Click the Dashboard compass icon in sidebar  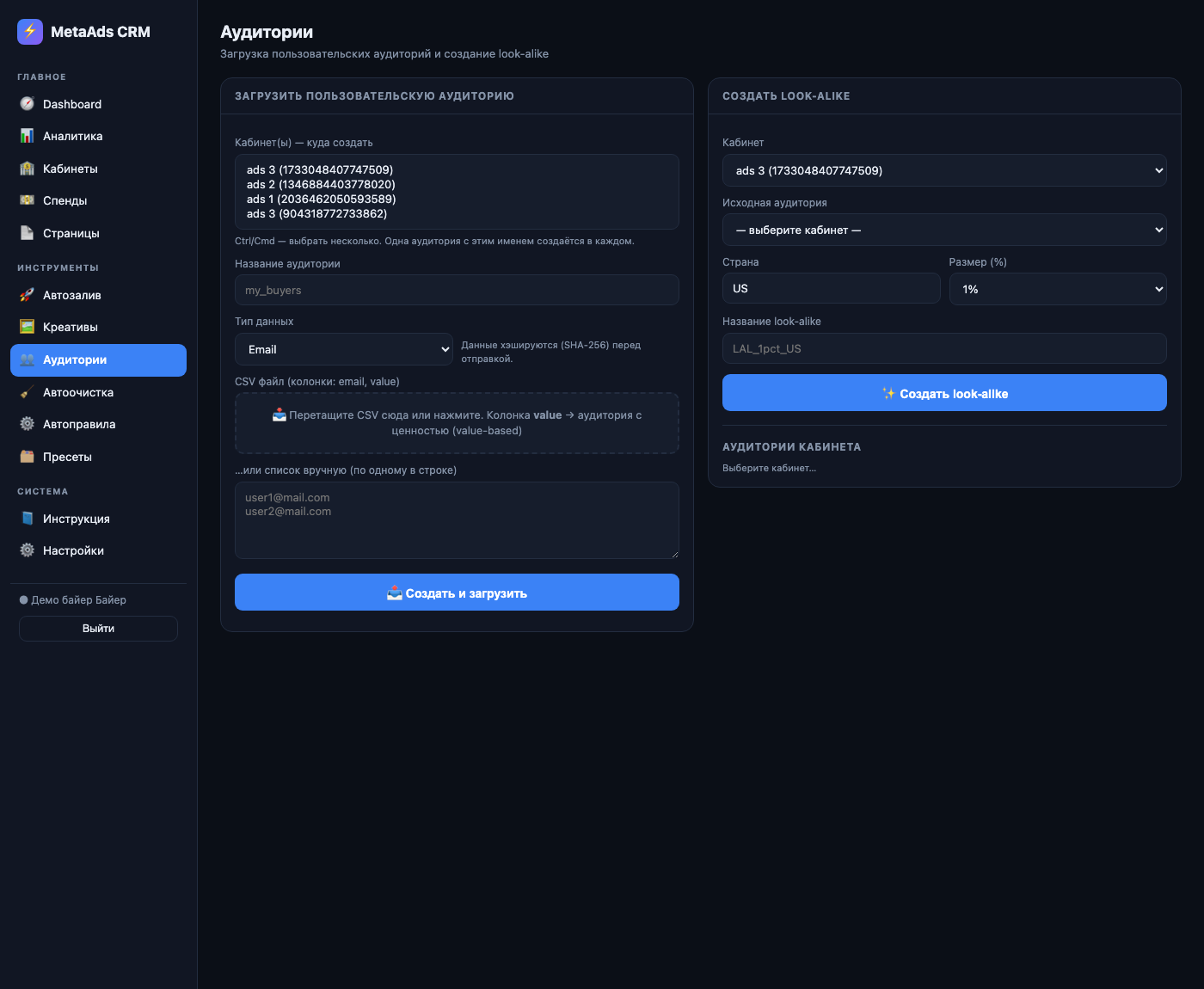[x=27, y=104]
